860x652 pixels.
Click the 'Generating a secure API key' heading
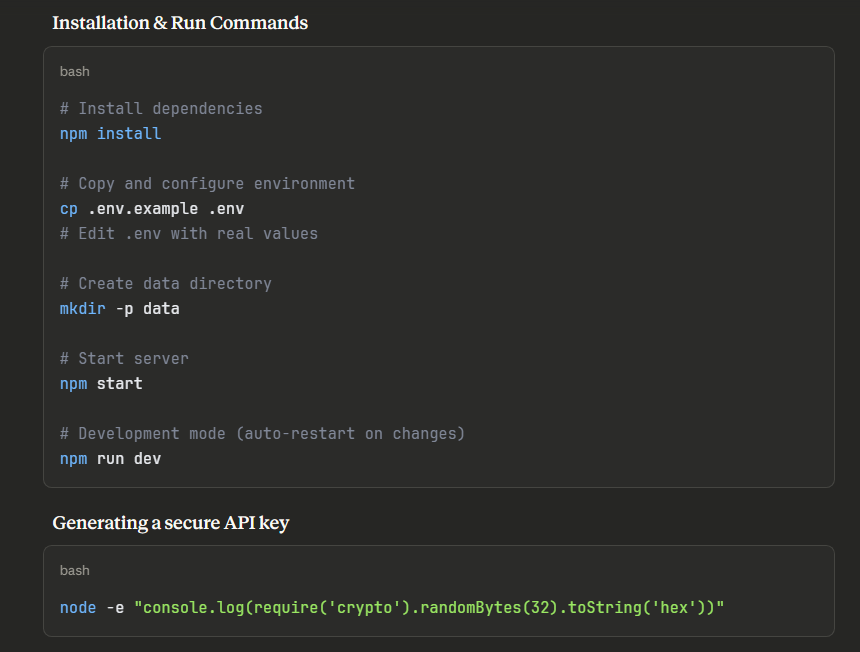click(171, 522)
